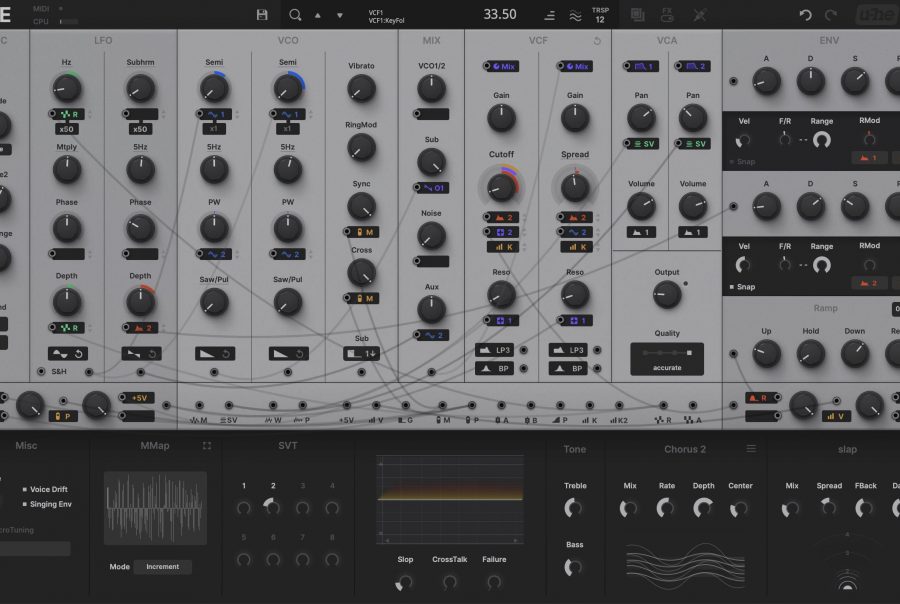
Task: Open the first VCF LP3 filter type selector
Action: [x=496, y=350]
